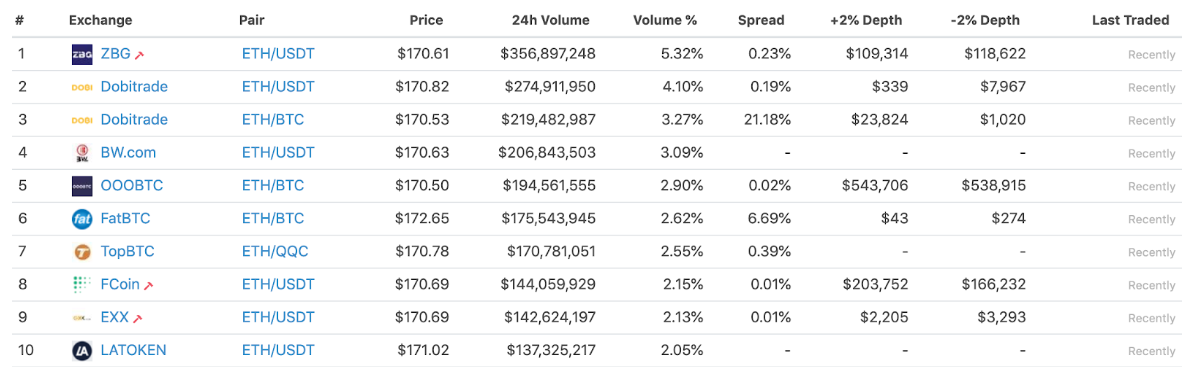This screenshot has height=377, width=1196.
Task: Open the ETH/USDT pair link for ZBG
Action: point(278,53)
